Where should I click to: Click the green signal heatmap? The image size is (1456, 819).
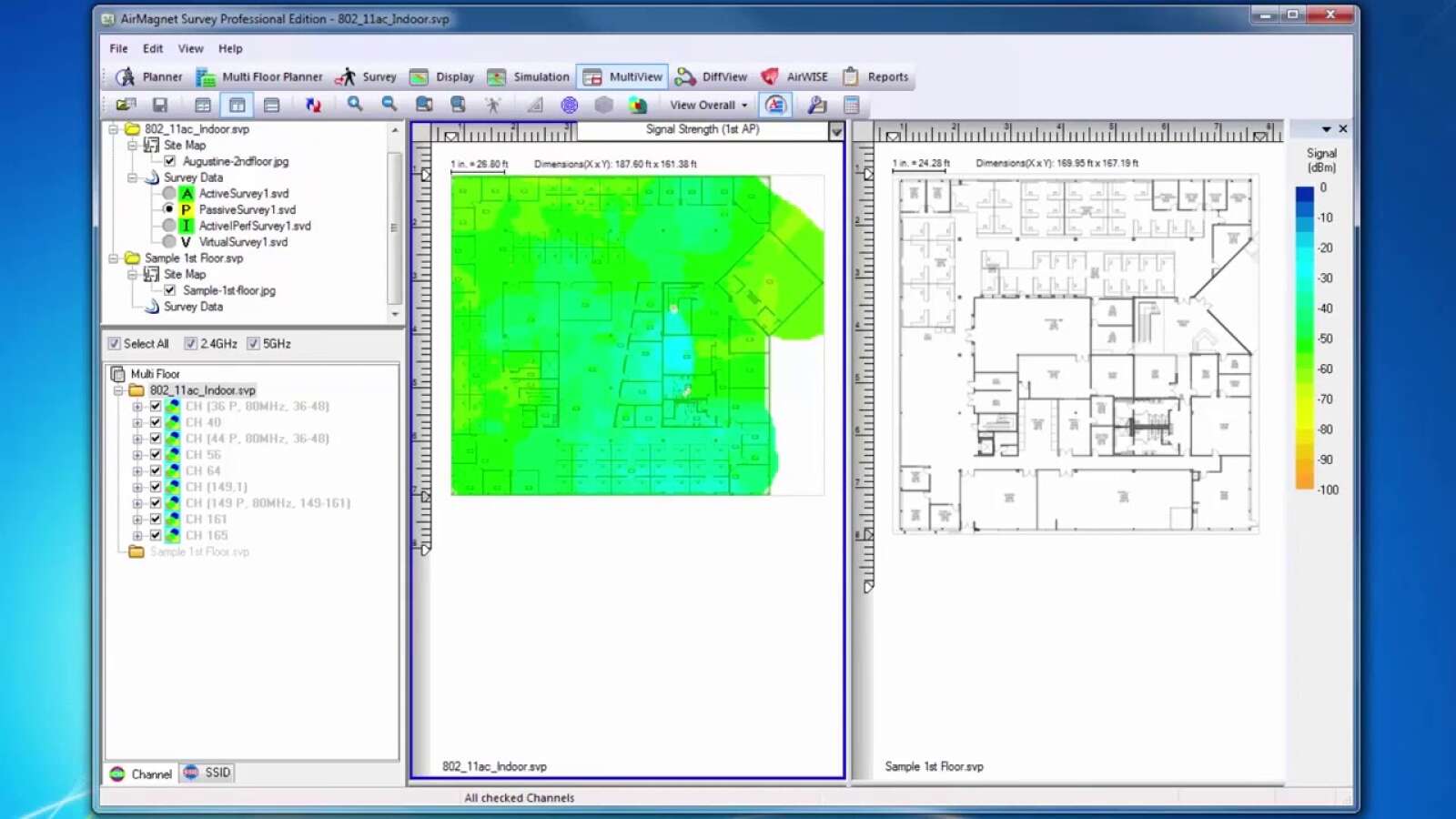[x=637, y=335]
